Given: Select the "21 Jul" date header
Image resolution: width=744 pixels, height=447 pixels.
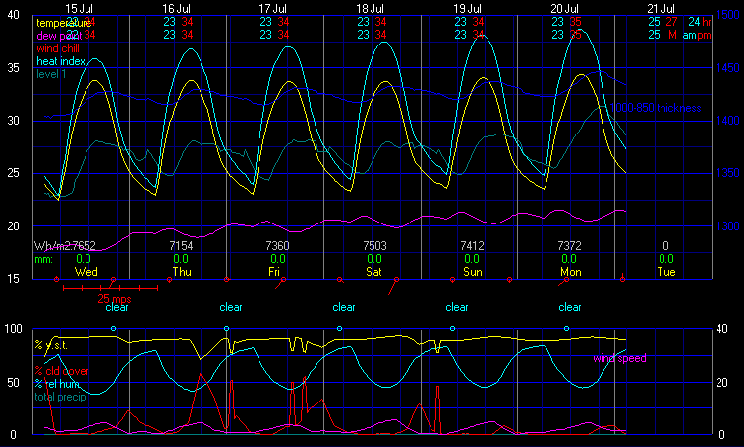Looking at the screenshot, I should coord(661,9).
